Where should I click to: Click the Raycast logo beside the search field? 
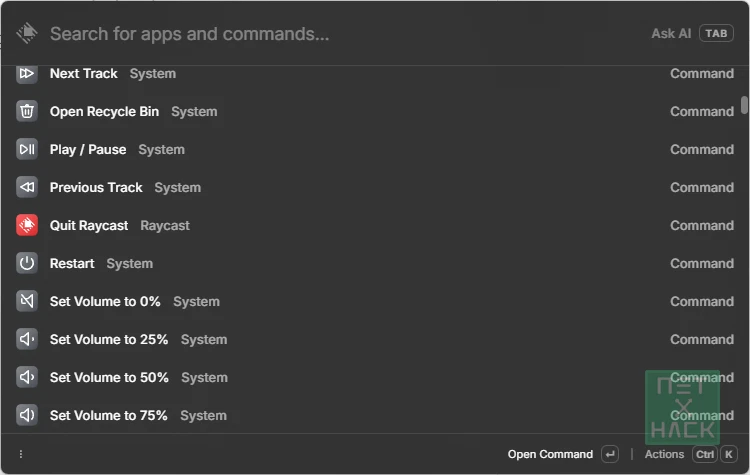pos(27,33)
